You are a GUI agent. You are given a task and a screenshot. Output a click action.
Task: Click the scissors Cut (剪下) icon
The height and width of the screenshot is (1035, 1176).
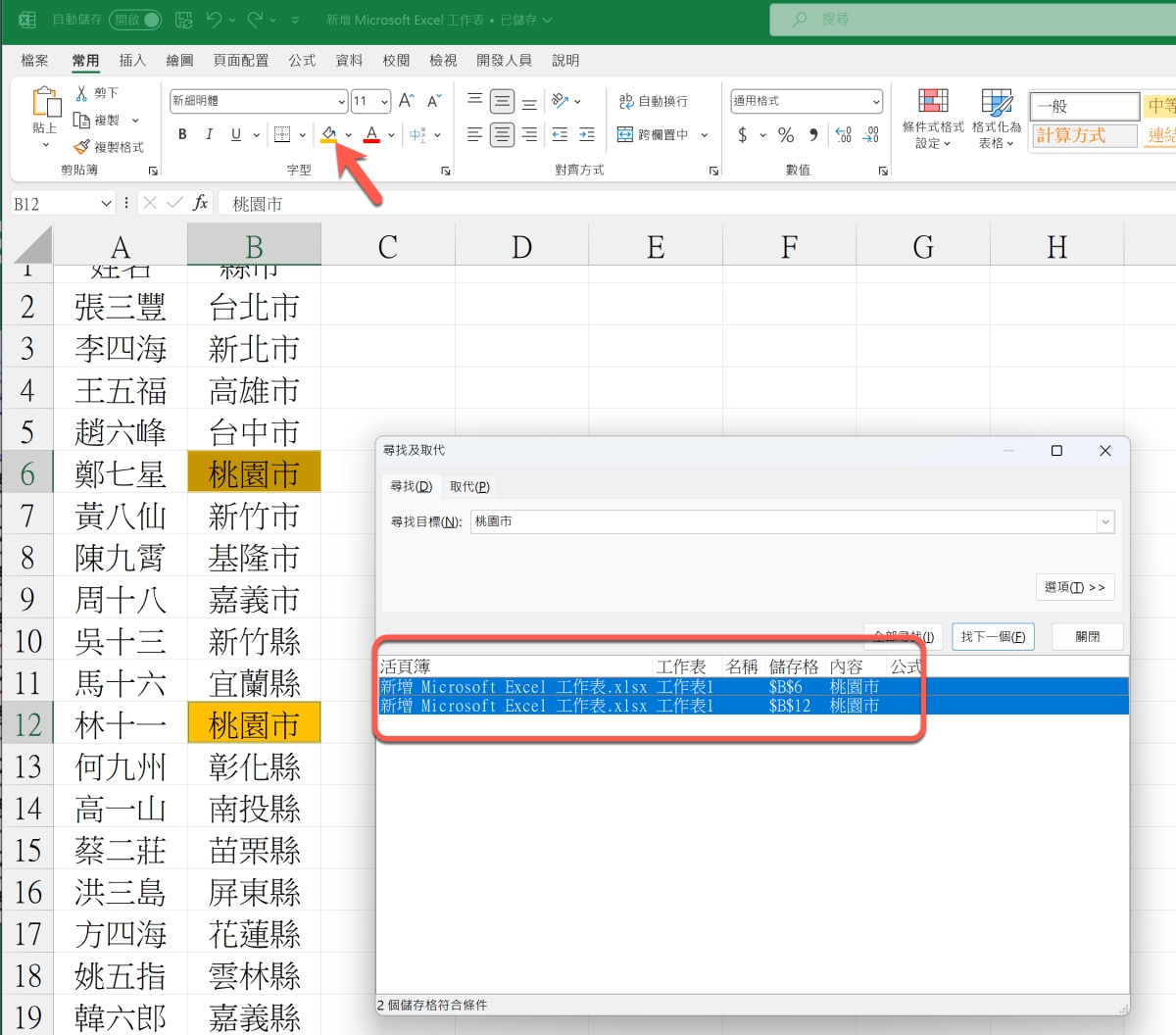pos(82,93)
